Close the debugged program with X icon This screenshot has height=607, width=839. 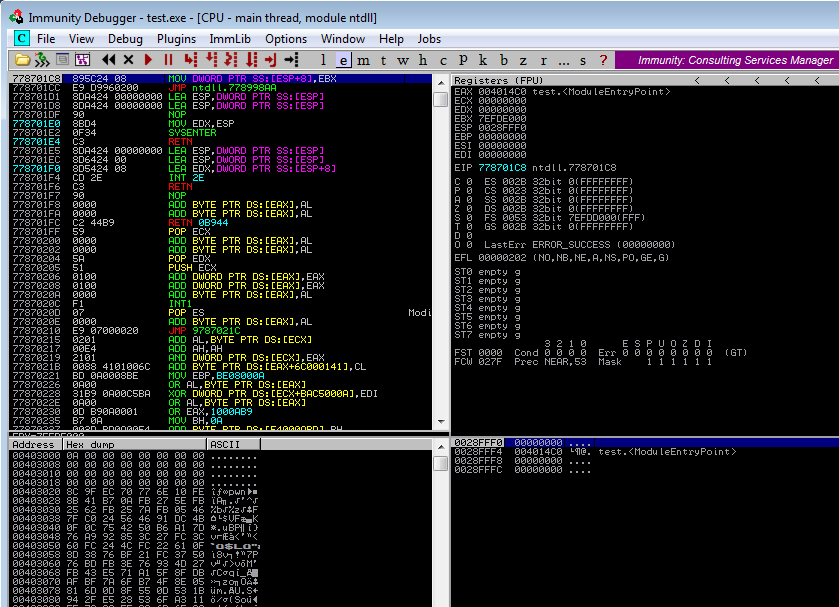tap(128, 60)
